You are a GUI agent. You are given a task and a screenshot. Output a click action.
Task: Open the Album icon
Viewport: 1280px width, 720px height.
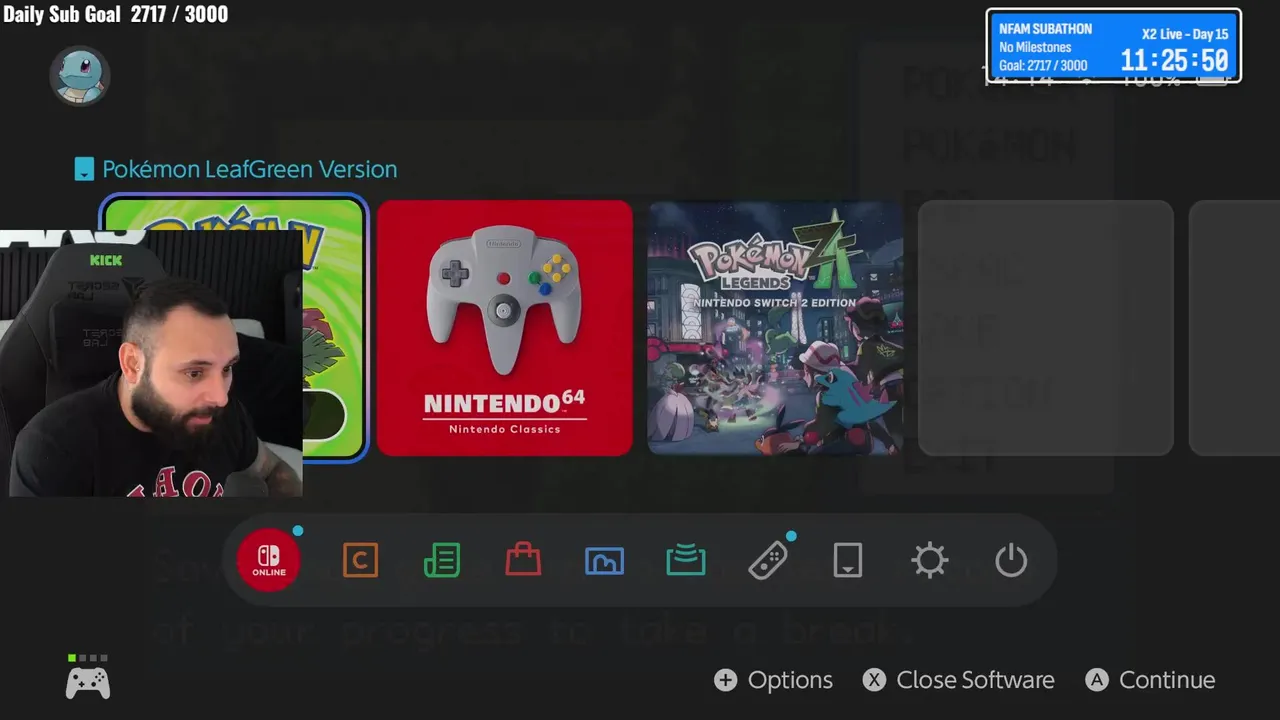pos(604,561)
